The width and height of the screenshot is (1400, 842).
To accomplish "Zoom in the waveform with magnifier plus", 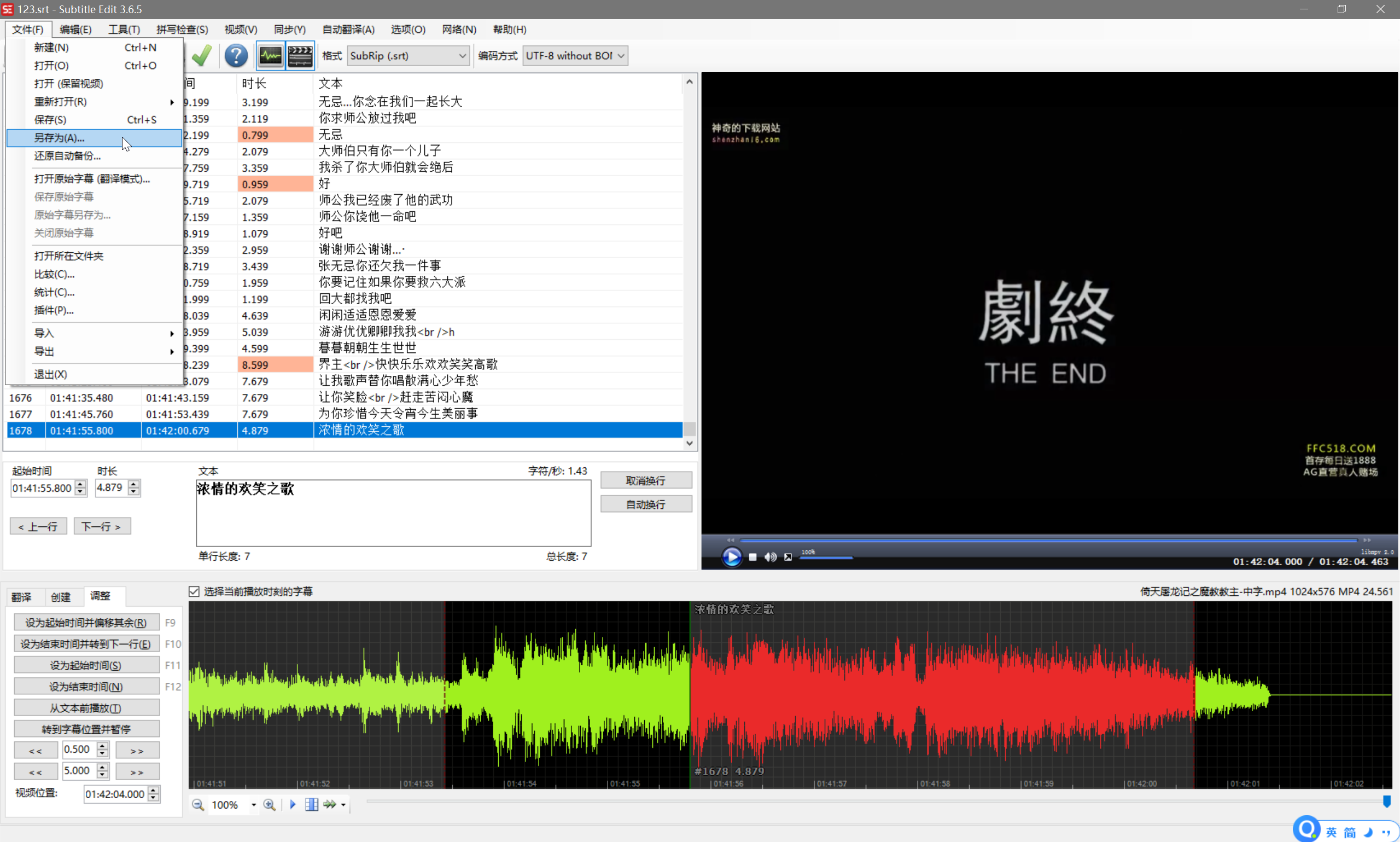I will [270, 805].
